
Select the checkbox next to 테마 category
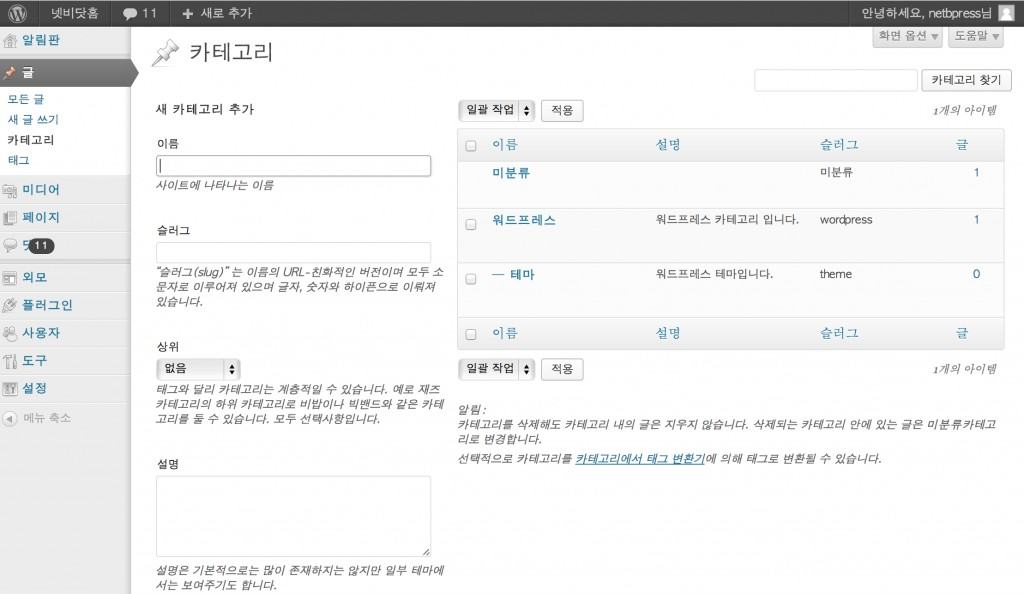(471, 279)
